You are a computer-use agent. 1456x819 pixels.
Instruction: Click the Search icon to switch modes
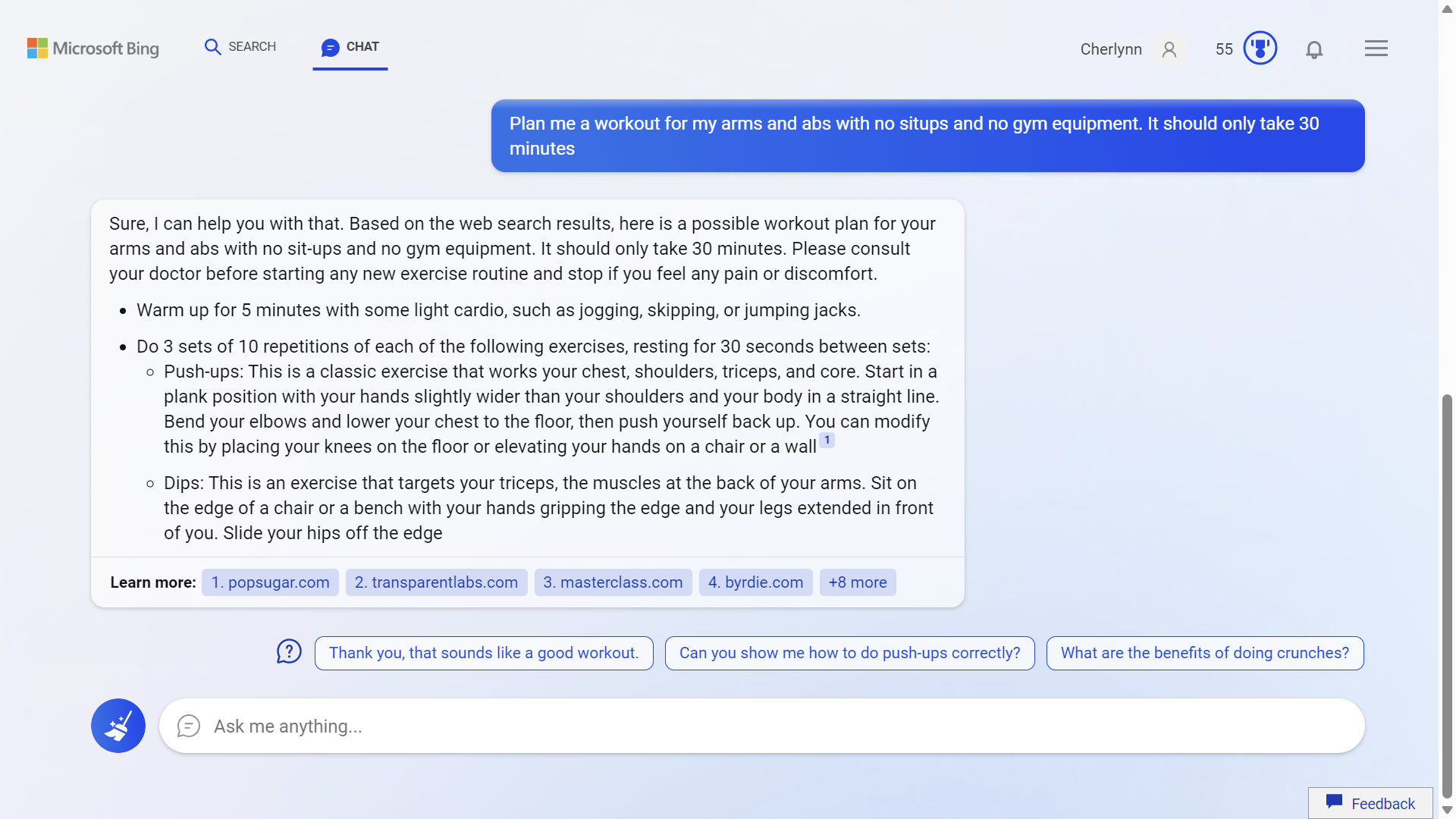click(212, 47)
